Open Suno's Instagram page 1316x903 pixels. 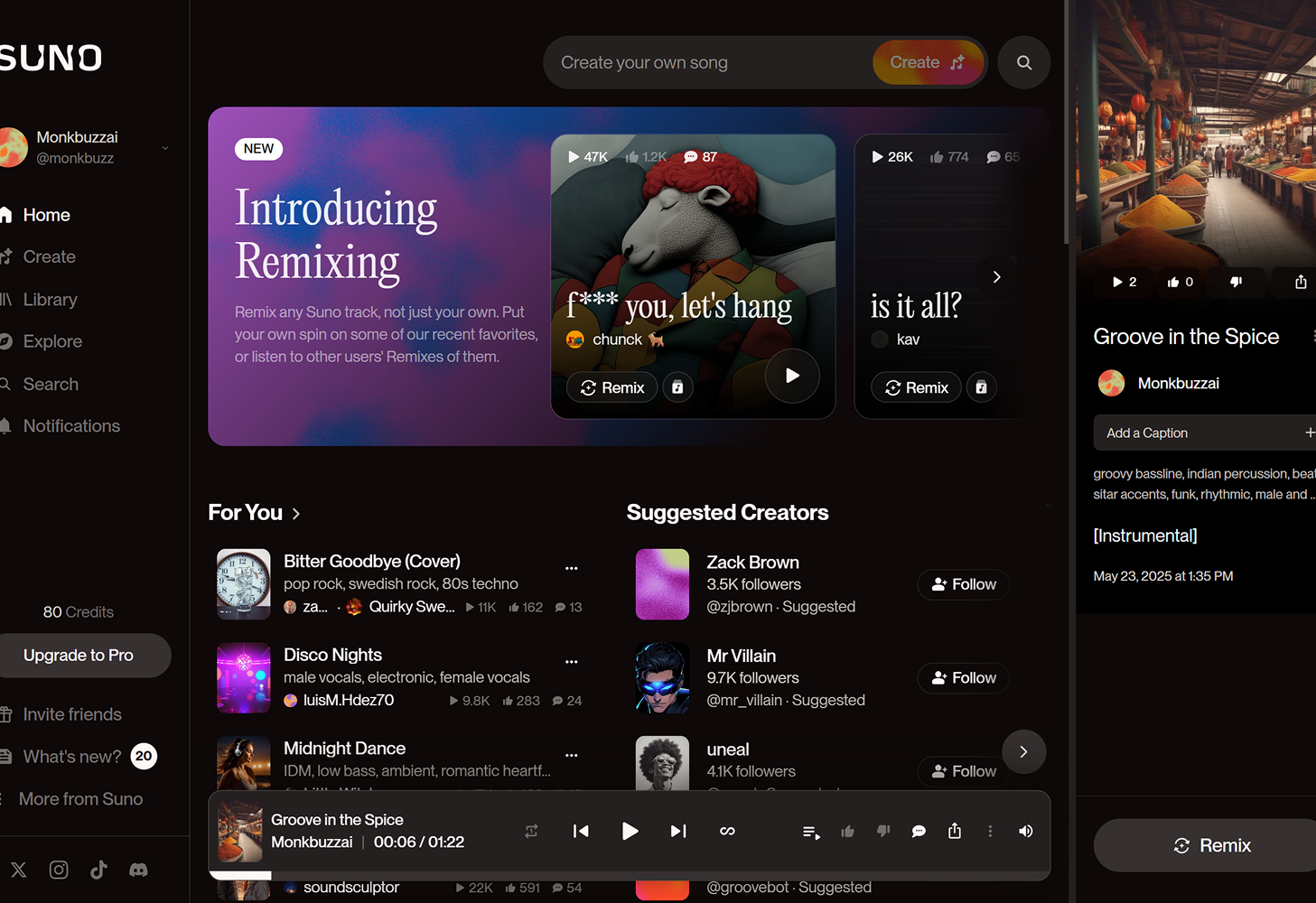tap(59, 870)
